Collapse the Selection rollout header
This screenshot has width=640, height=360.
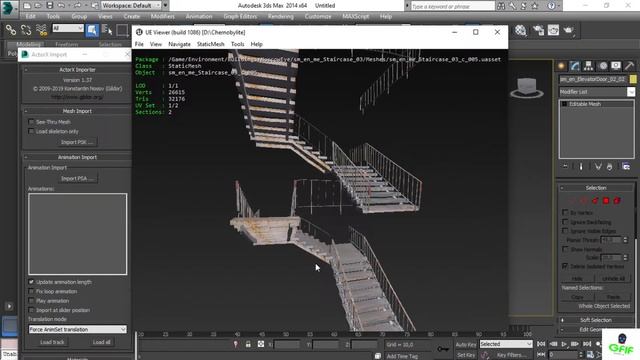point(596,188)
